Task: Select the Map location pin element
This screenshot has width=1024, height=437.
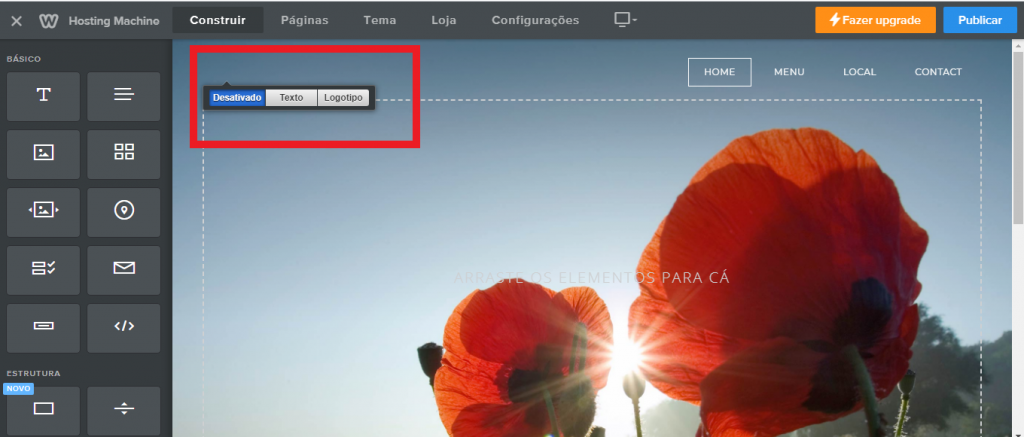Action: pyautogui.click(x=123, y=212)
